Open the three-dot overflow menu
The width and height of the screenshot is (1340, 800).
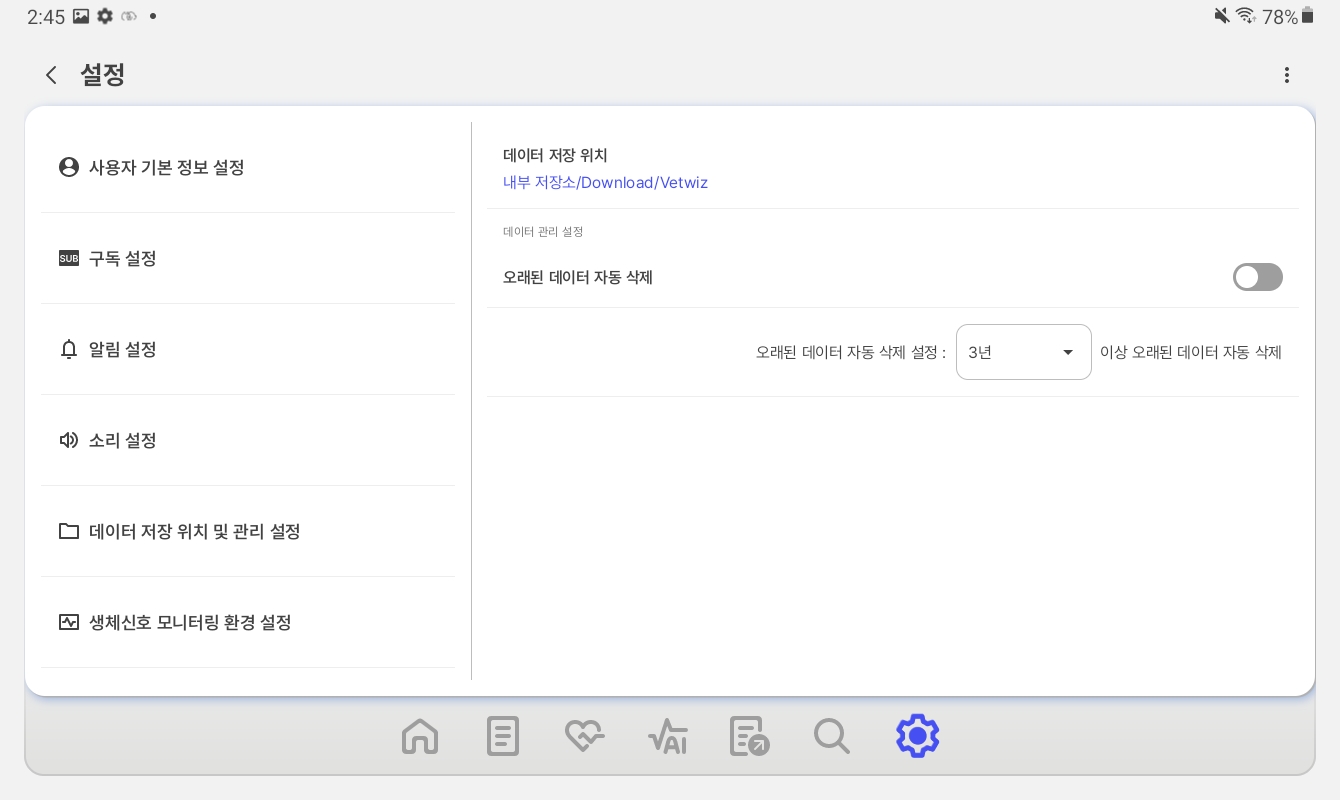1287,75
